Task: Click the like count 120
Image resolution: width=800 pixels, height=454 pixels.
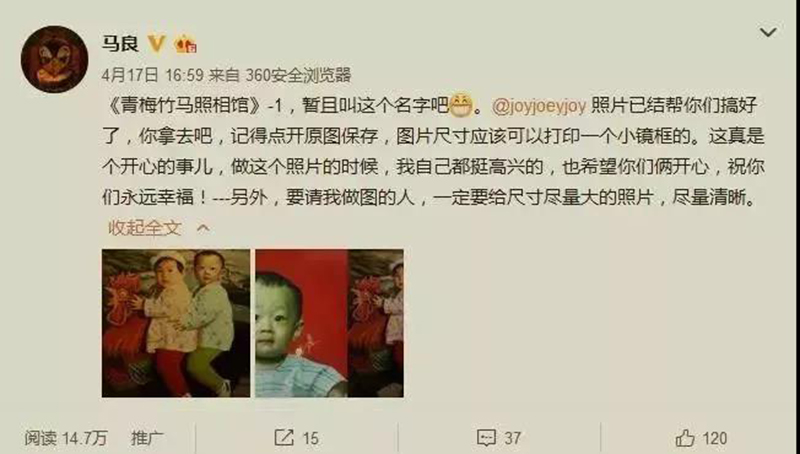Action: tap(714, 438)
